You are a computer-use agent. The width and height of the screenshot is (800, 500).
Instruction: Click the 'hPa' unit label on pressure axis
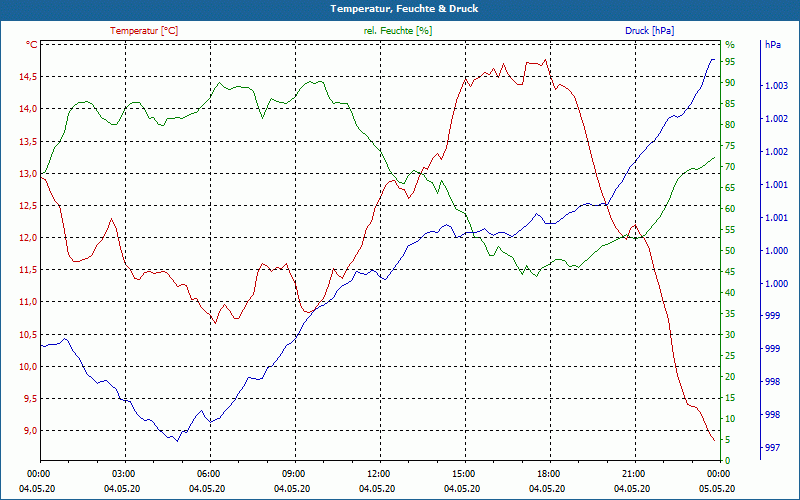click(x=773, y=45)
